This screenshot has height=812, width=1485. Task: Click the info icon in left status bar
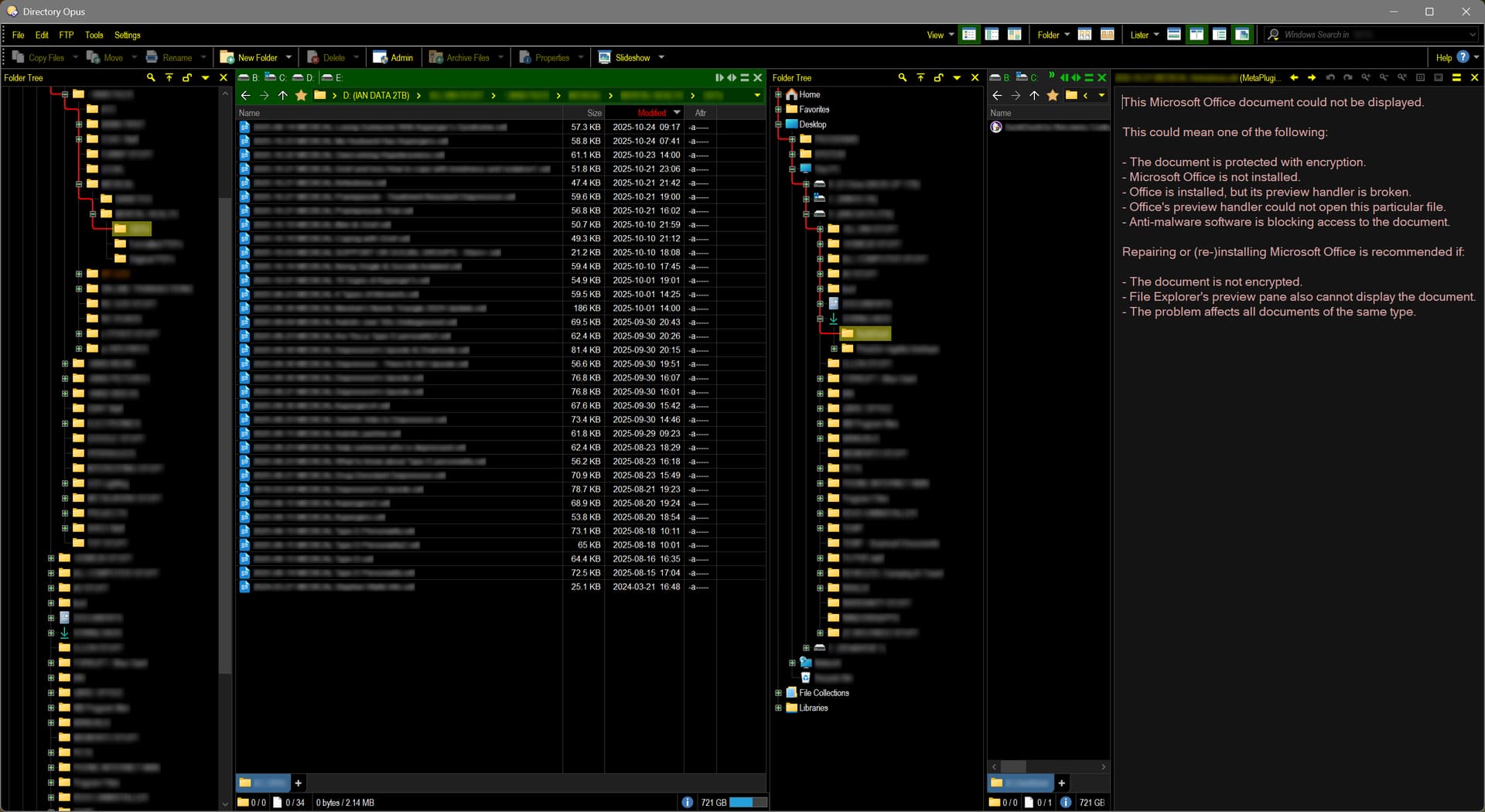[x=687, y=802]
